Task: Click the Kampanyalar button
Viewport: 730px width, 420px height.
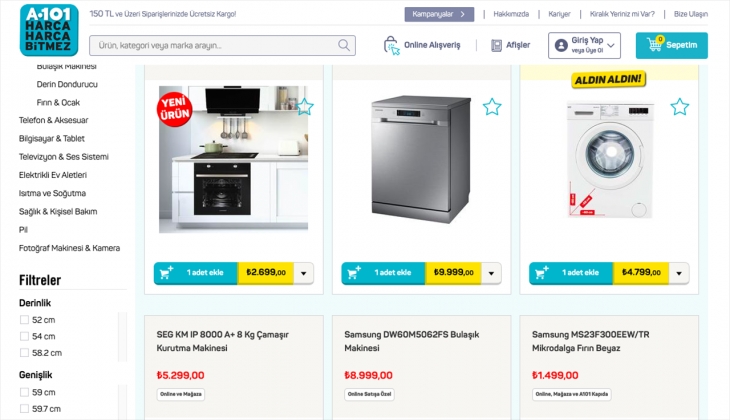Action: pos(439,14)
